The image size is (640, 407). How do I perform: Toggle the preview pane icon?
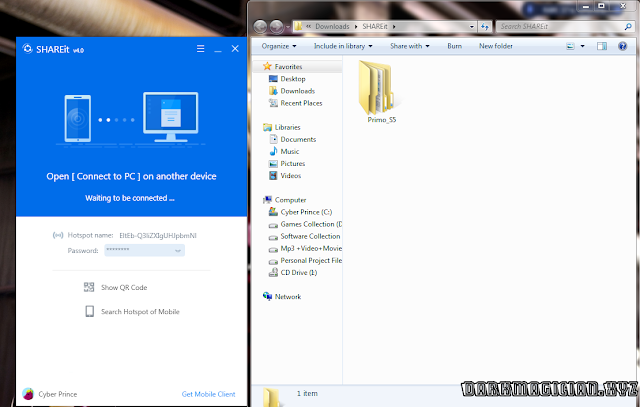pyautogui.click(x=602, y=46)
